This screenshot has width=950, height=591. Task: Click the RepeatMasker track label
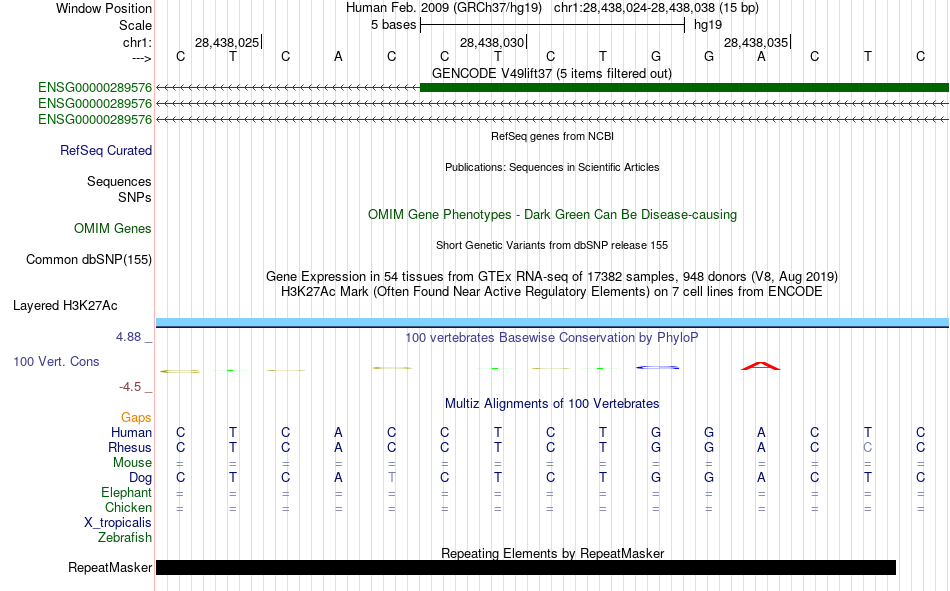pyautogui.click(x=110, y=568)
